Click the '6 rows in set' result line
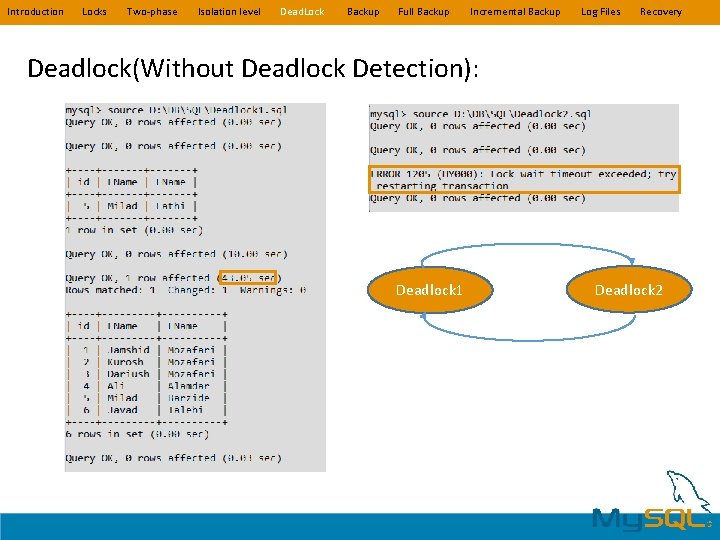The image size is (720, 540). 137,434
